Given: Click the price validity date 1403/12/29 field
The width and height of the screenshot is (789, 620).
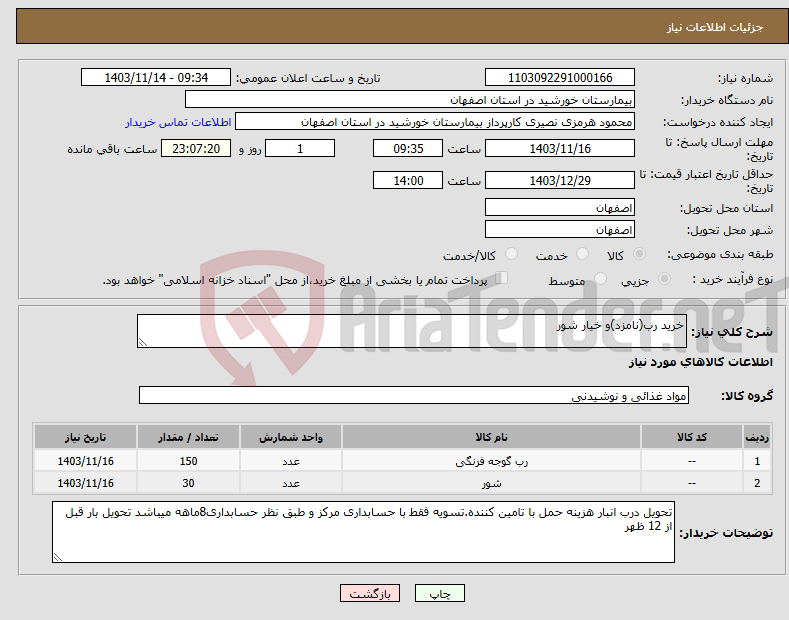Looking at the screenshot, I should coord(560,180).
